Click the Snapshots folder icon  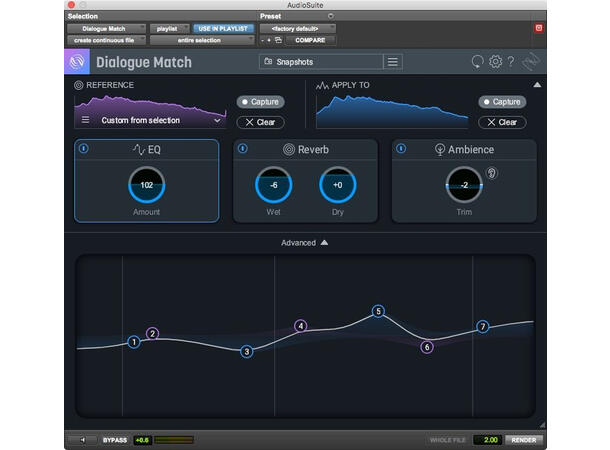pyautogui.click(x=268, y=61)
